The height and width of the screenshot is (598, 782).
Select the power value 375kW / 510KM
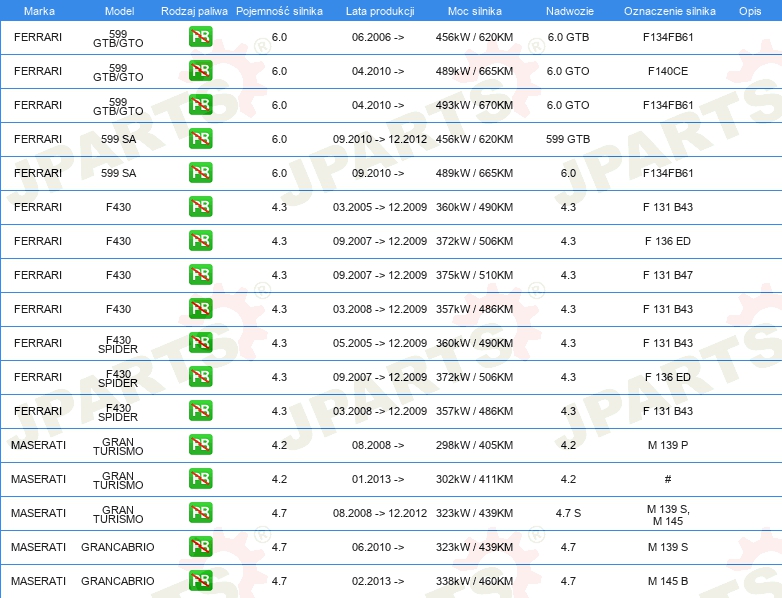click(x=474, y=275)
